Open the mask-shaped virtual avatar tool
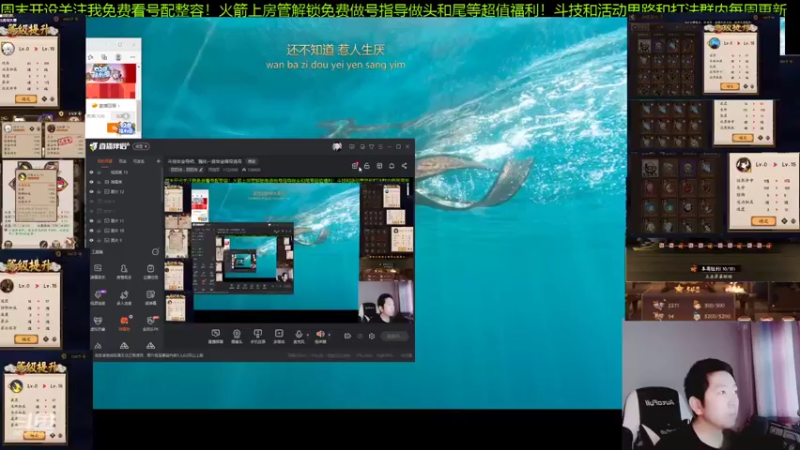 (x=98, y=322)
